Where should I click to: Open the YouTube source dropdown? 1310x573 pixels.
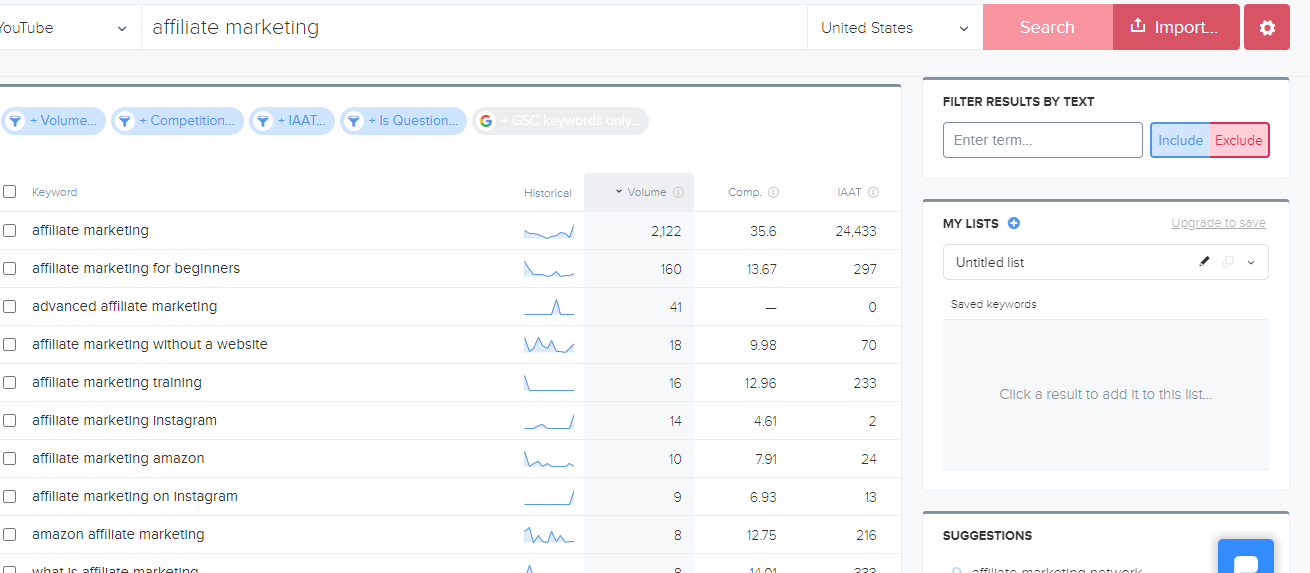68,28
